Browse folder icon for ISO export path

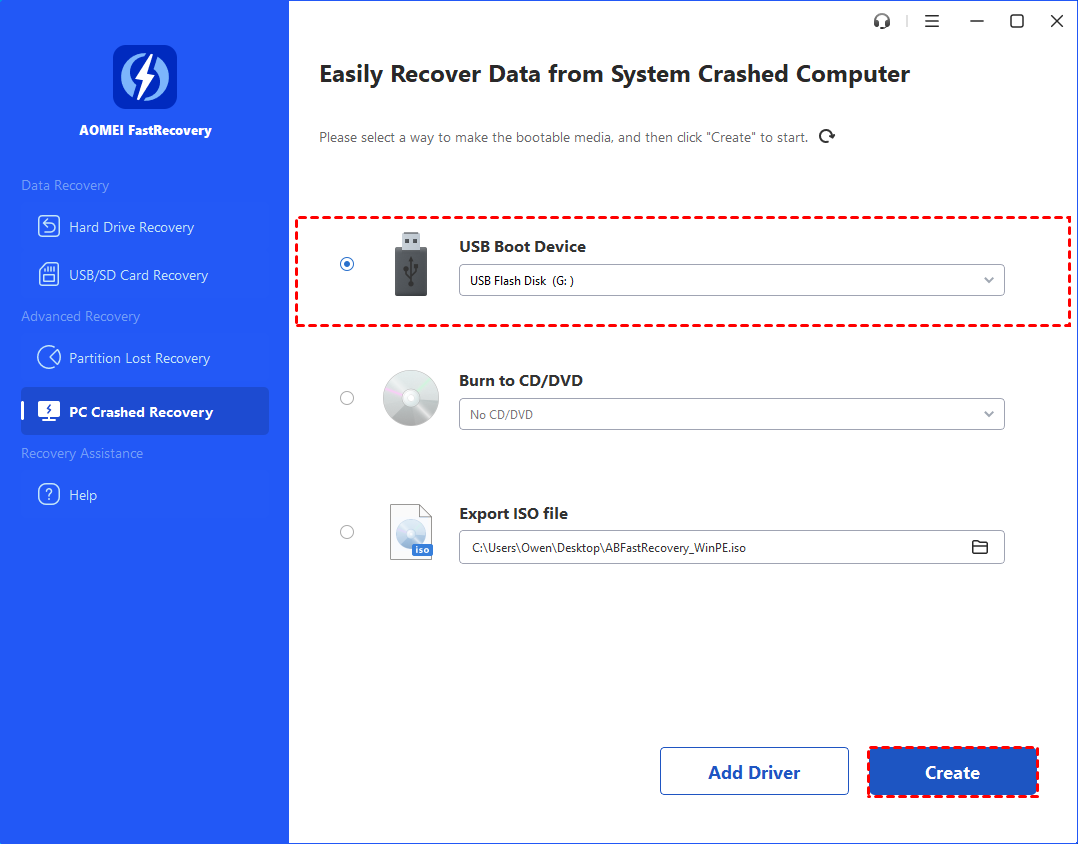pos(980,547)
